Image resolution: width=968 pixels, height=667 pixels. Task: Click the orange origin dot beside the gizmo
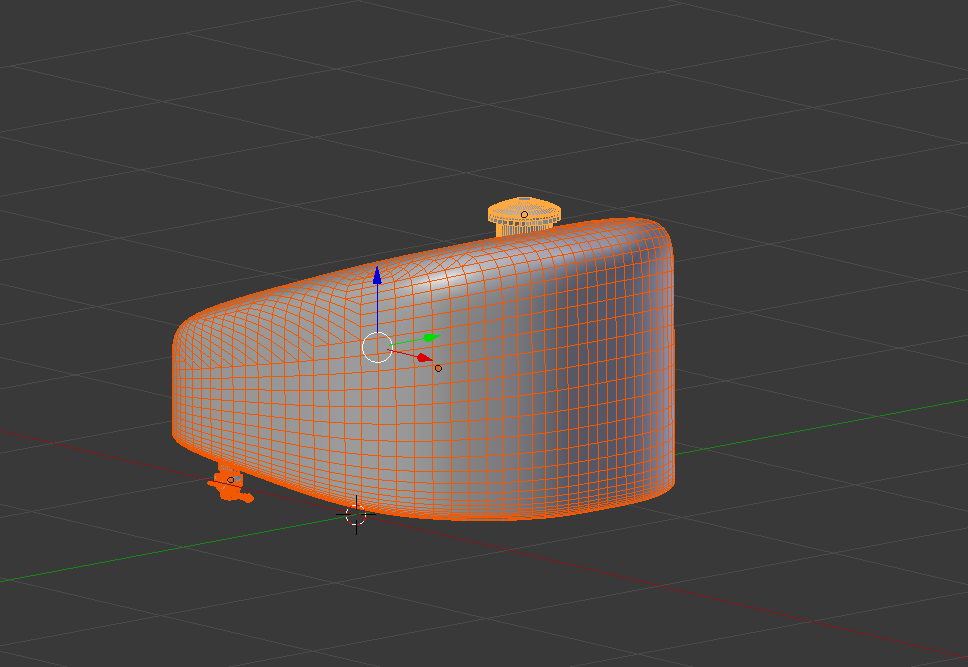[x=438, y=367]
